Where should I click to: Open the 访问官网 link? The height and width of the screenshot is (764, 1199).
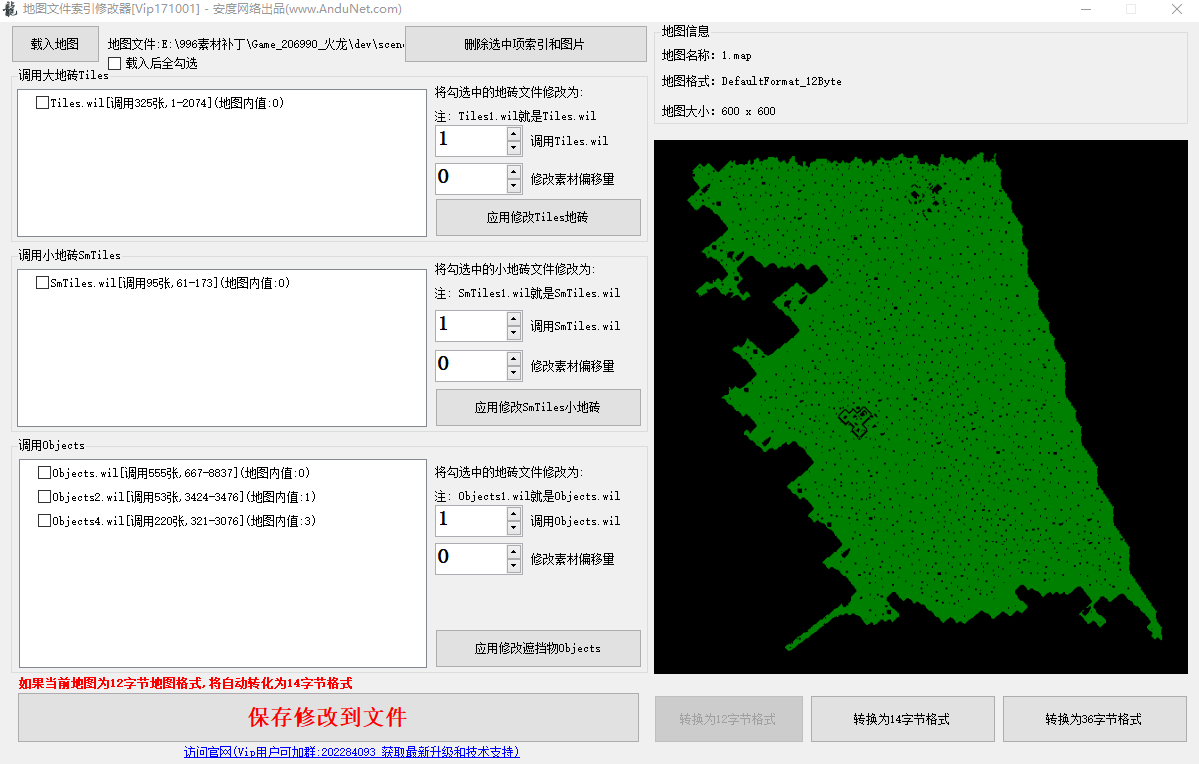point(351,752)
